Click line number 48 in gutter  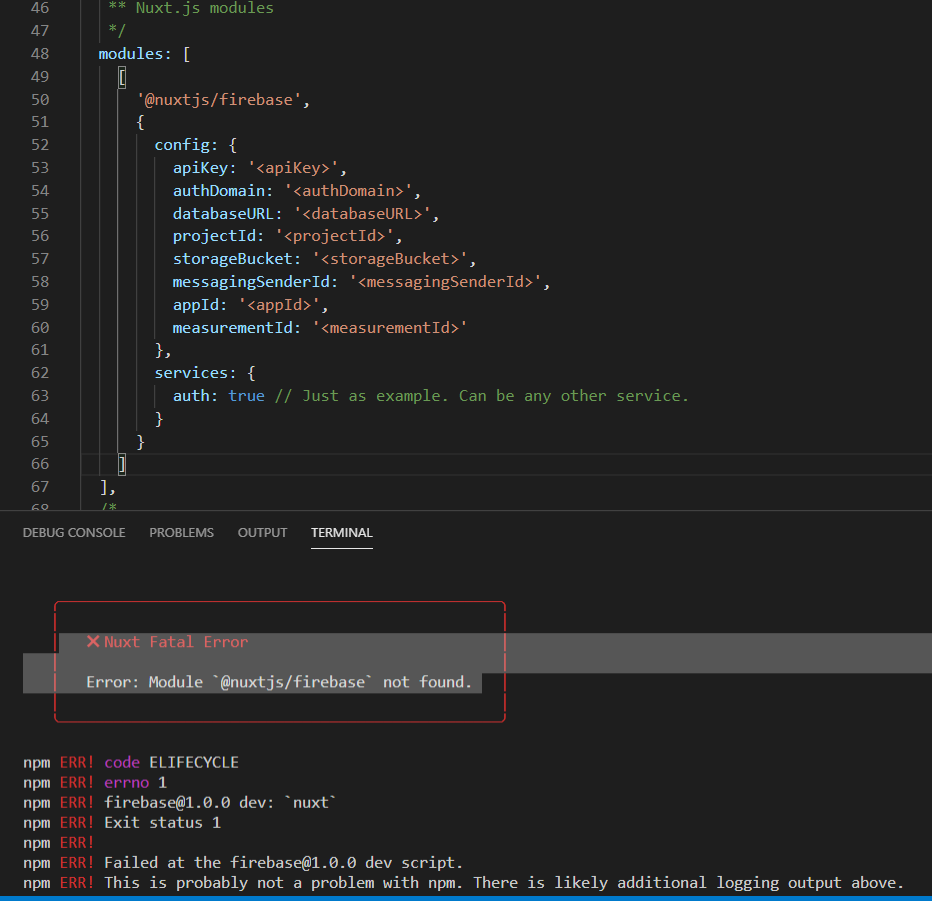[x=40, y=54]
